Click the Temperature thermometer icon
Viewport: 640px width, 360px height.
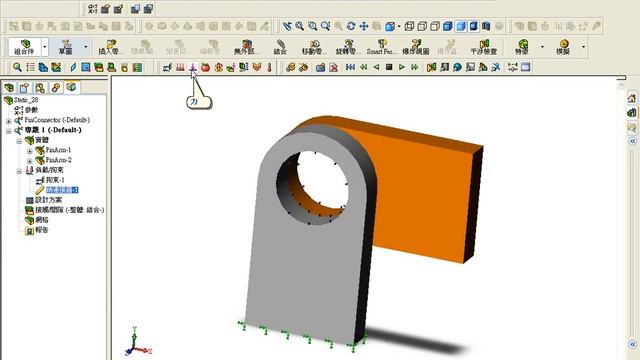[x=269, y=67]
